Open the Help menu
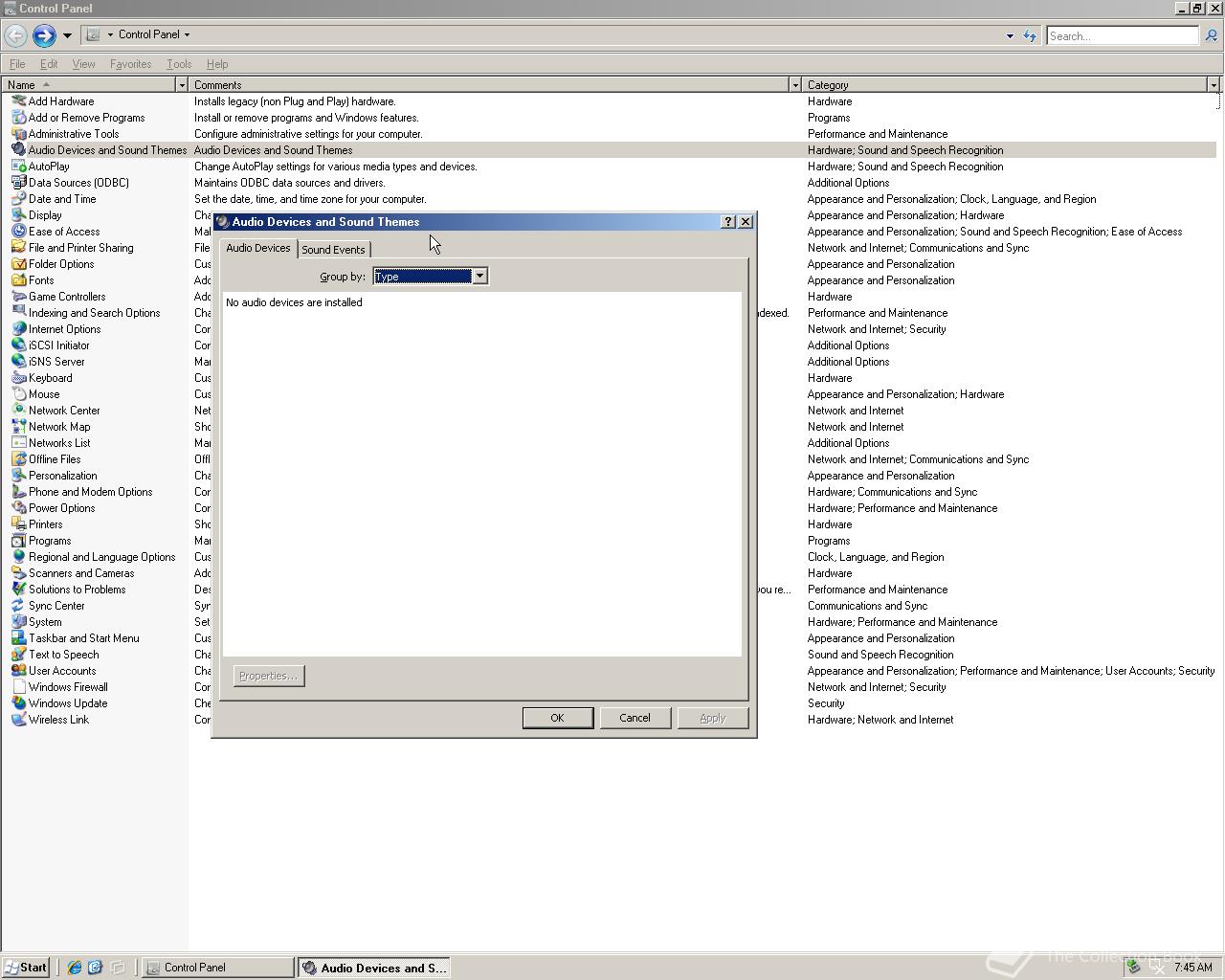Viewport: 1225px width, 980px height. [x=217, y=64]
